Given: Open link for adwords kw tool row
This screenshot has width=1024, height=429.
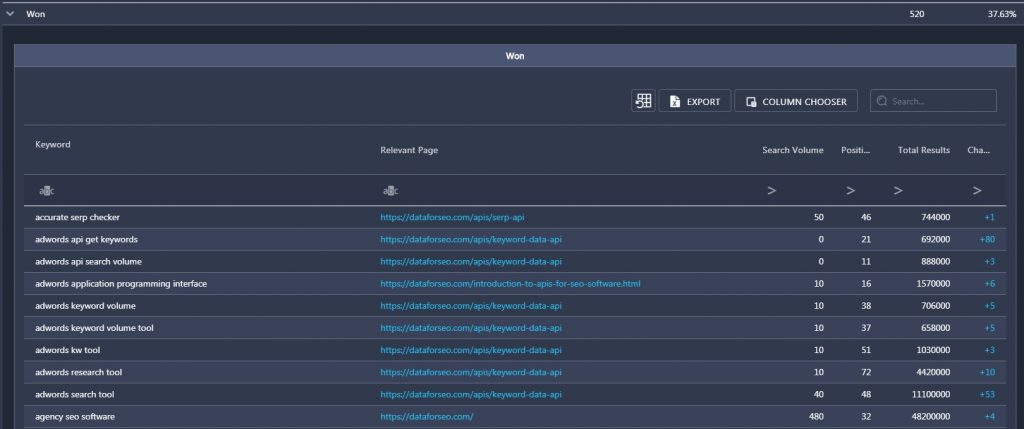Looking at the screenshot, I should click(x=471, y=351).
